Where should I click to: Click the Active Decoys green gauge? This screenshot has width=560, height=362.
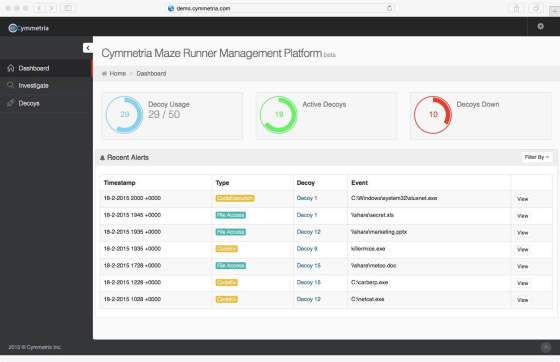point(279,115)
